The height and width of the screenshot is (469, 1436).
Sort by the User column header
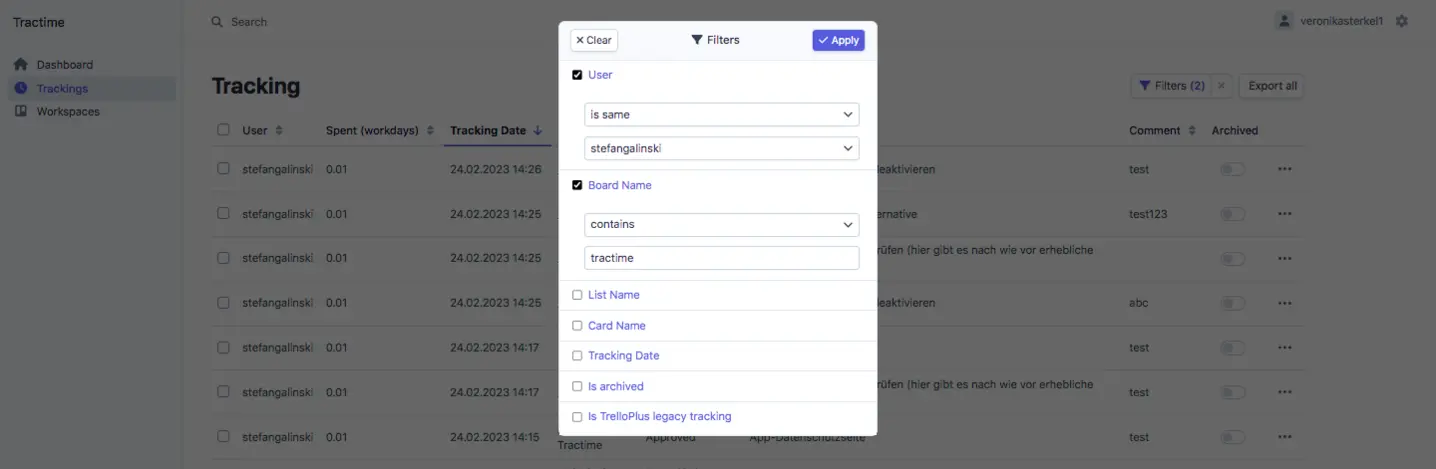point(262,130)
